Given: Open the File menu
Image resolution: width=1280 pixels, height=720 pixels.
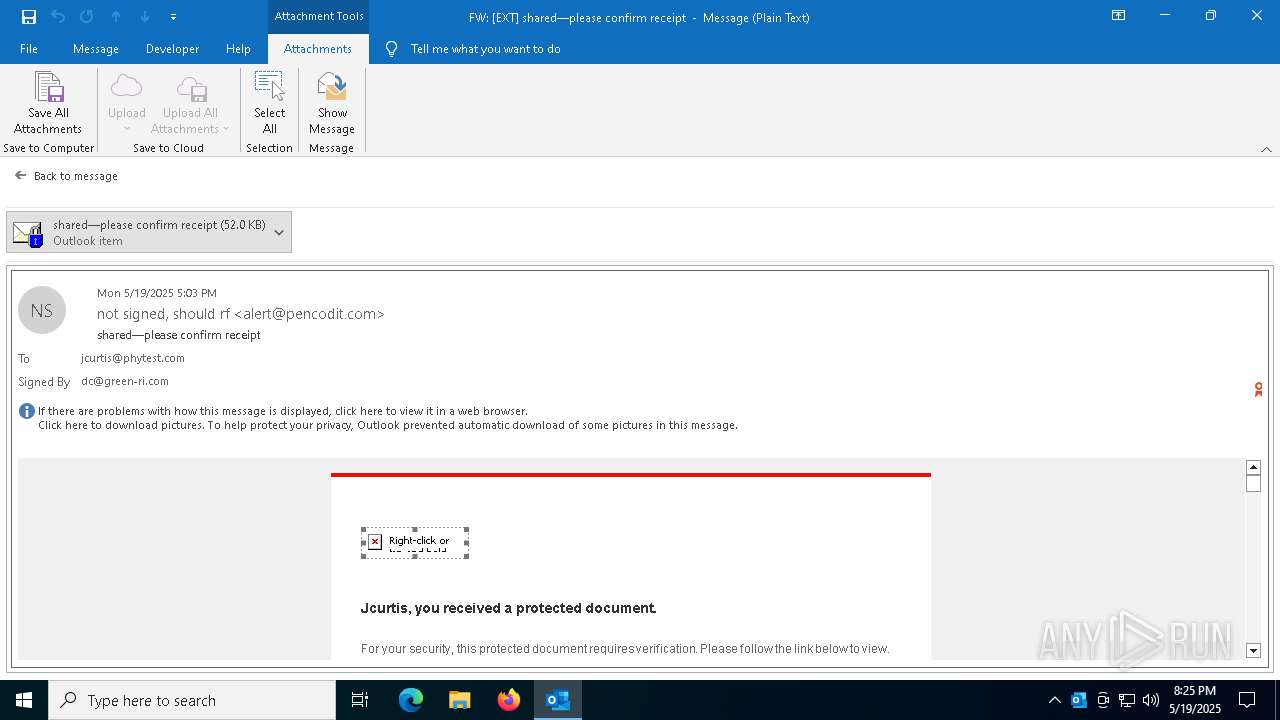Looking at the screenshot, I should [x=29, y=49].
